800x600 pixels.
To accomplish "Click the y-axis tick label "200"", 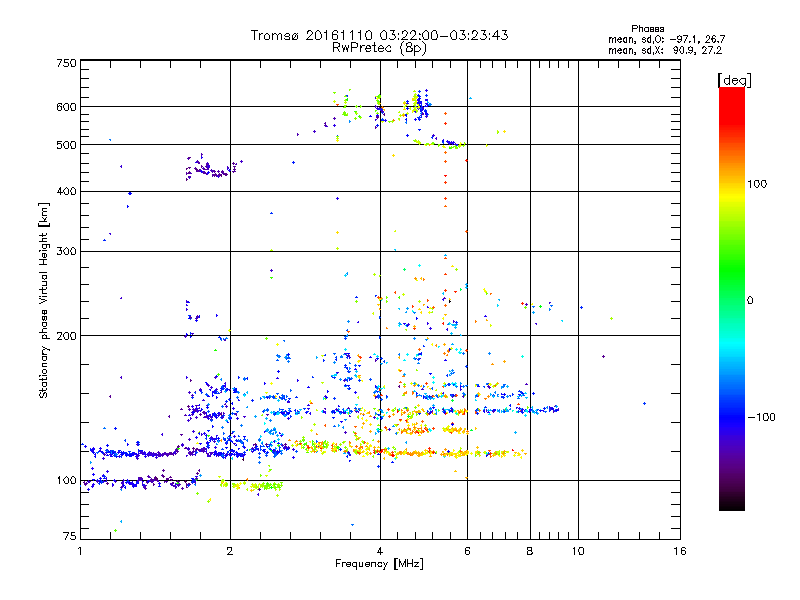I will pyautogui.click(x=67, y=336).
